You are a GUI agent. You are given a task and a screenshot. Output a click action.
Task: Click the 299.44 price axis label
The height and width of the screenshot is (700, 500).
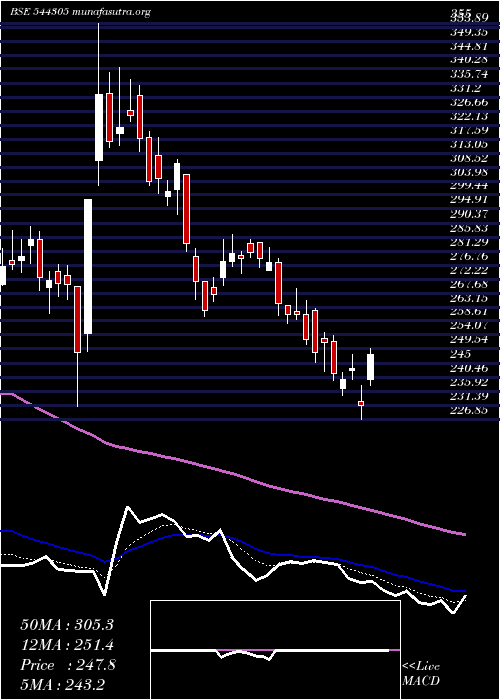pyautogui.click(x=470, y=186)
